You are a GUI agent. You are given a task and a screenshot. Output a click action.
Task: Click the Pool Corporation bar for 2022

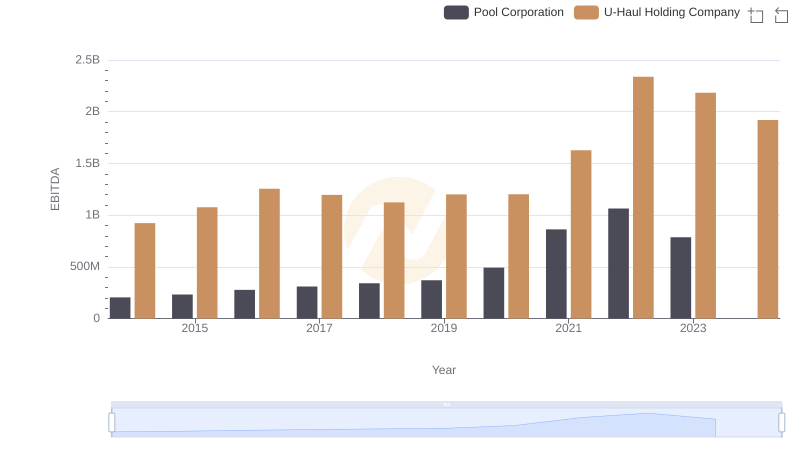pos(618,264)
